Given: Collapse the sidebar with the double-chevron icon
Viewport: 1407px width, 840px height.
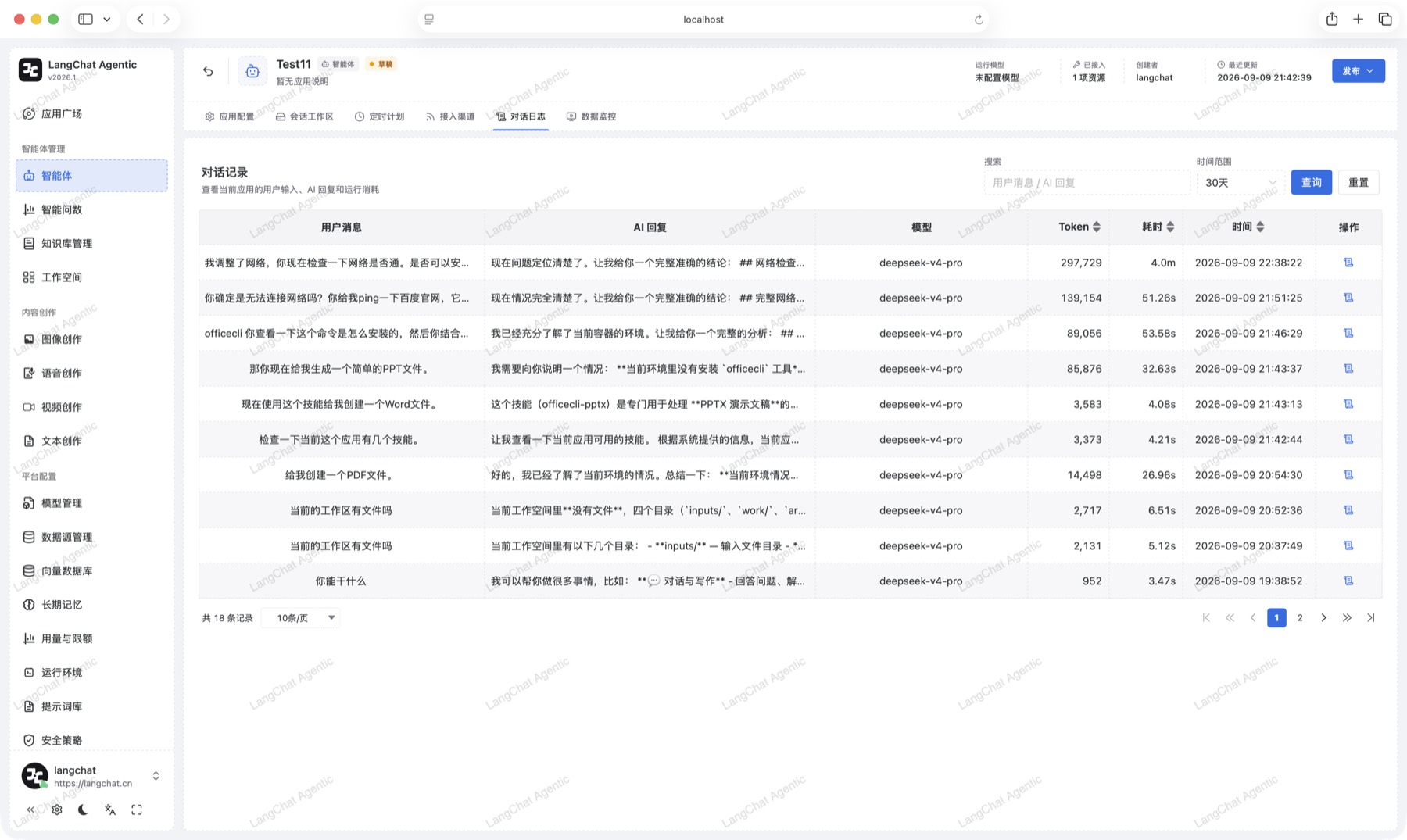Looking at the screenshot, I should [x=30, y=810].
